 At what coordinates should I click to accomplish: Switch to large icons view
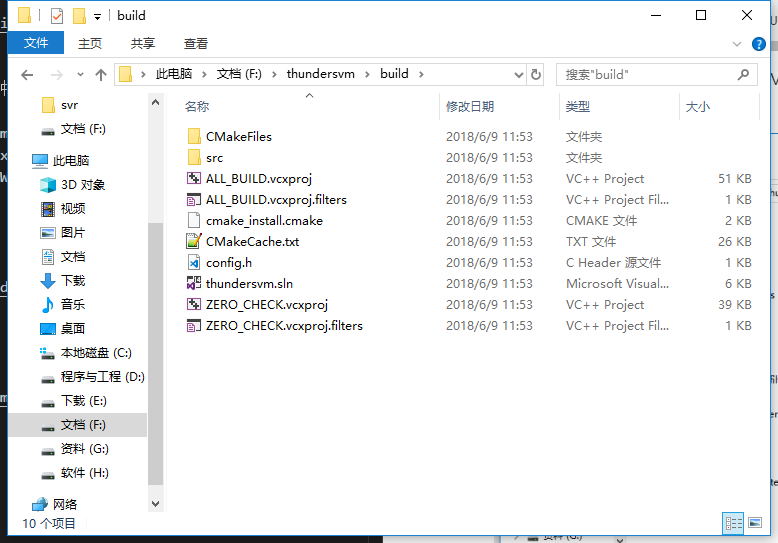756,523
